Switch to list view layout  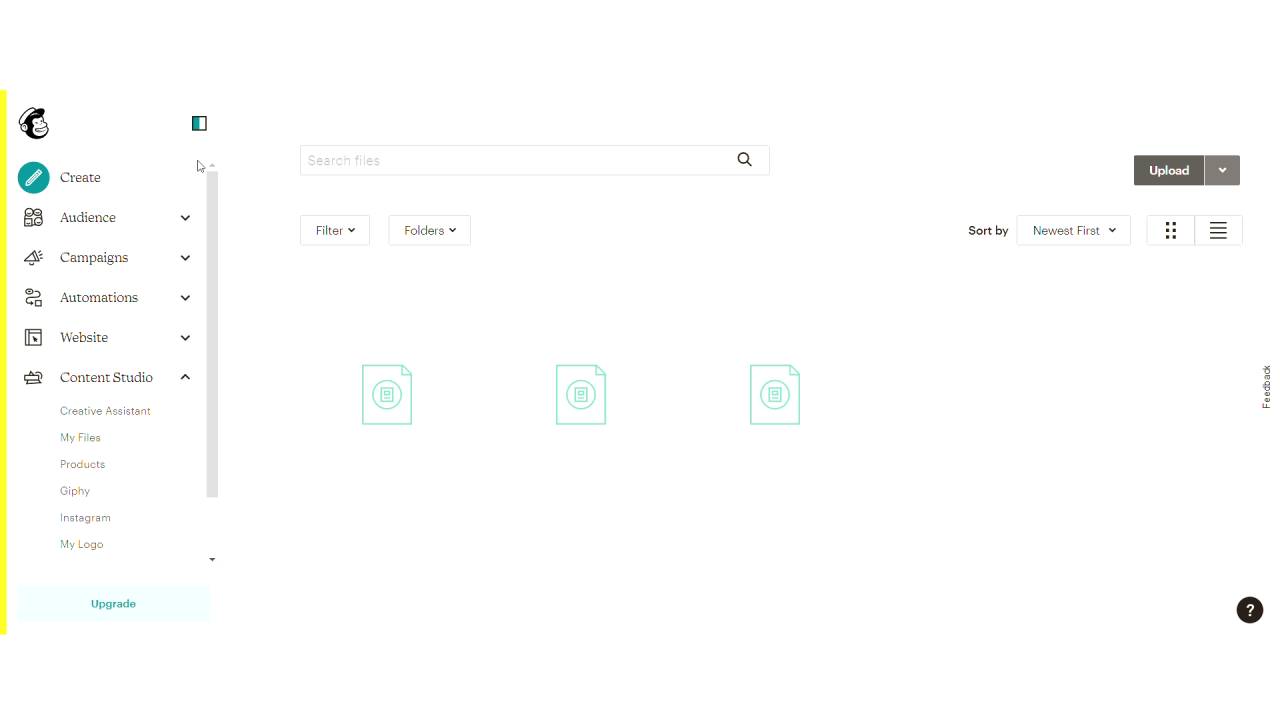[x=1218, y=230]
